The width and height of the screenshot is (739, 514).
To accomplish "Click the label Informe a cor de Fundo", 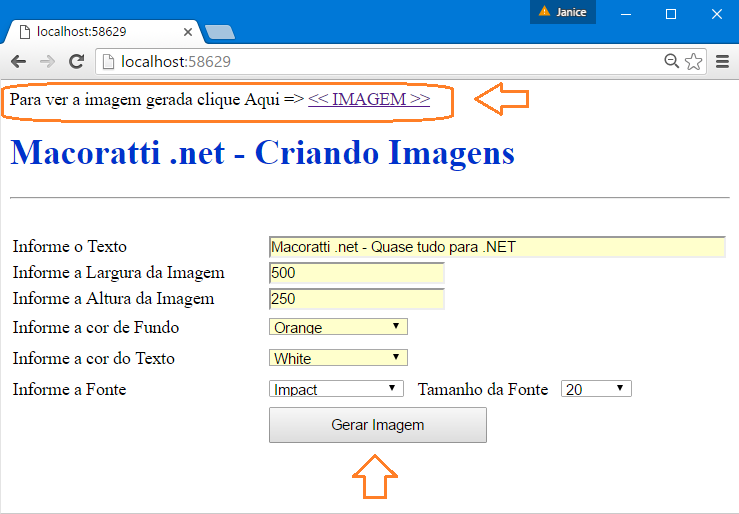I will click(x=96, y=327).
